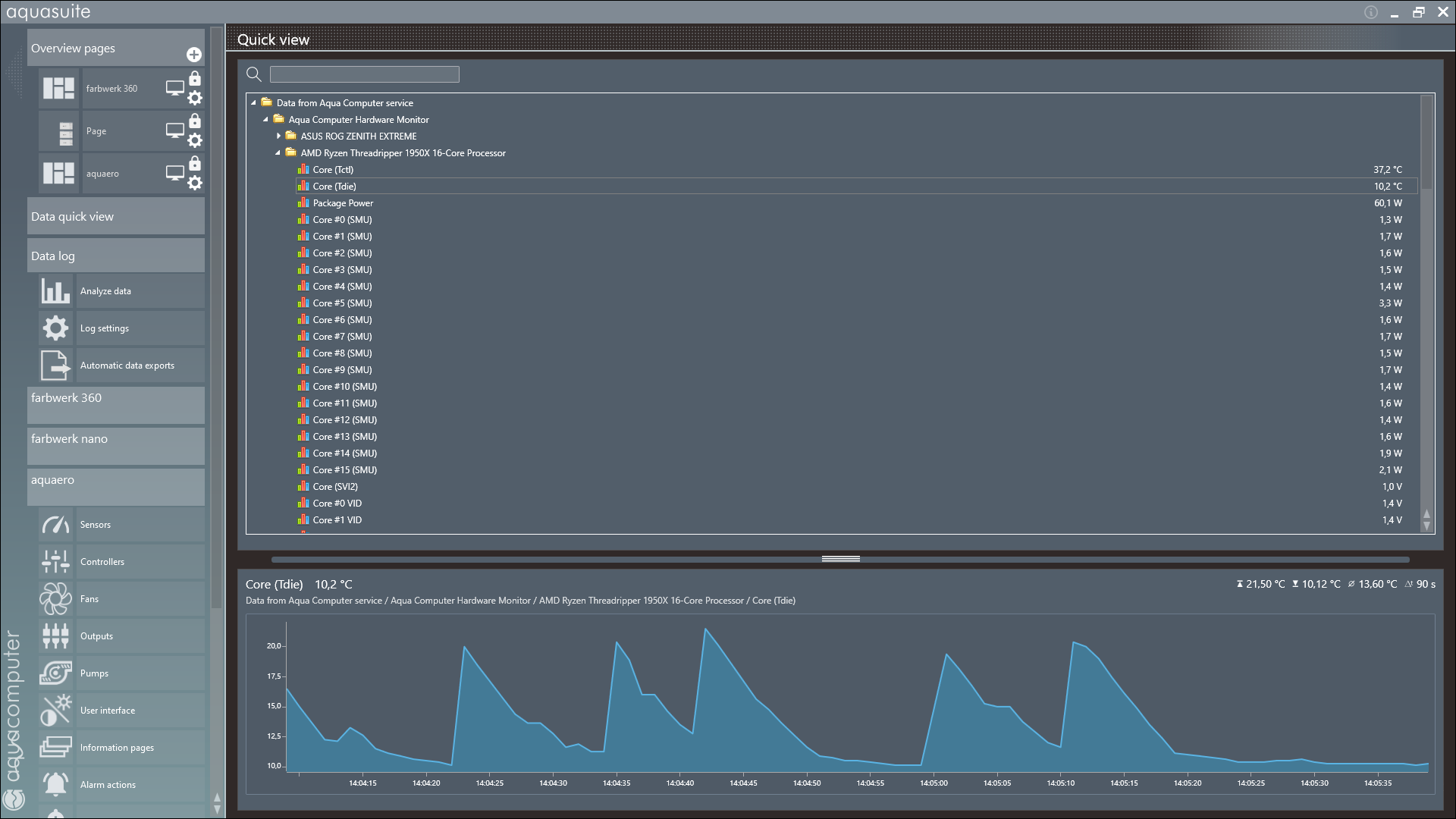Open Alarm actions bell icon
1456x819 pixels.
(55, 785)
